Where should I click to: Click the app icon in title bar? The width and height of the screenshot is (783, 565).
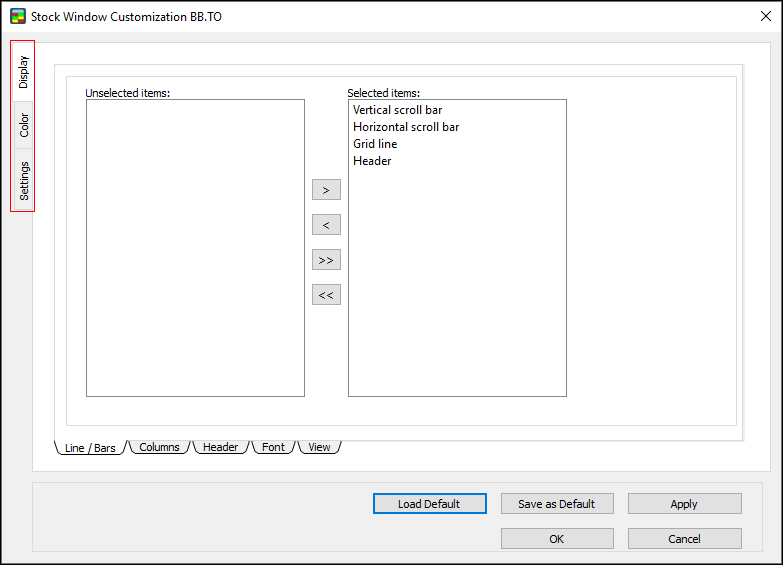tap(17, 16)
